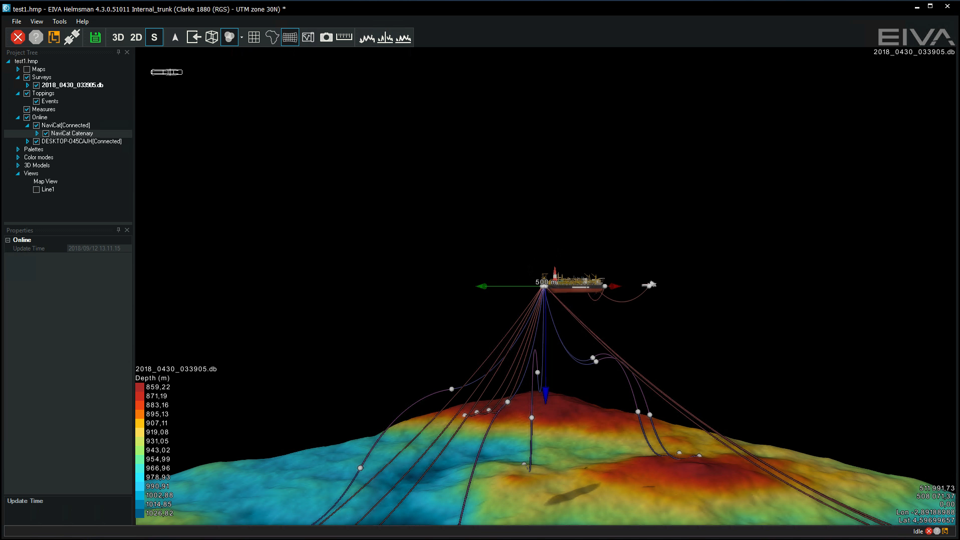Click the camera snapshot icon

[x=326, y=37]
